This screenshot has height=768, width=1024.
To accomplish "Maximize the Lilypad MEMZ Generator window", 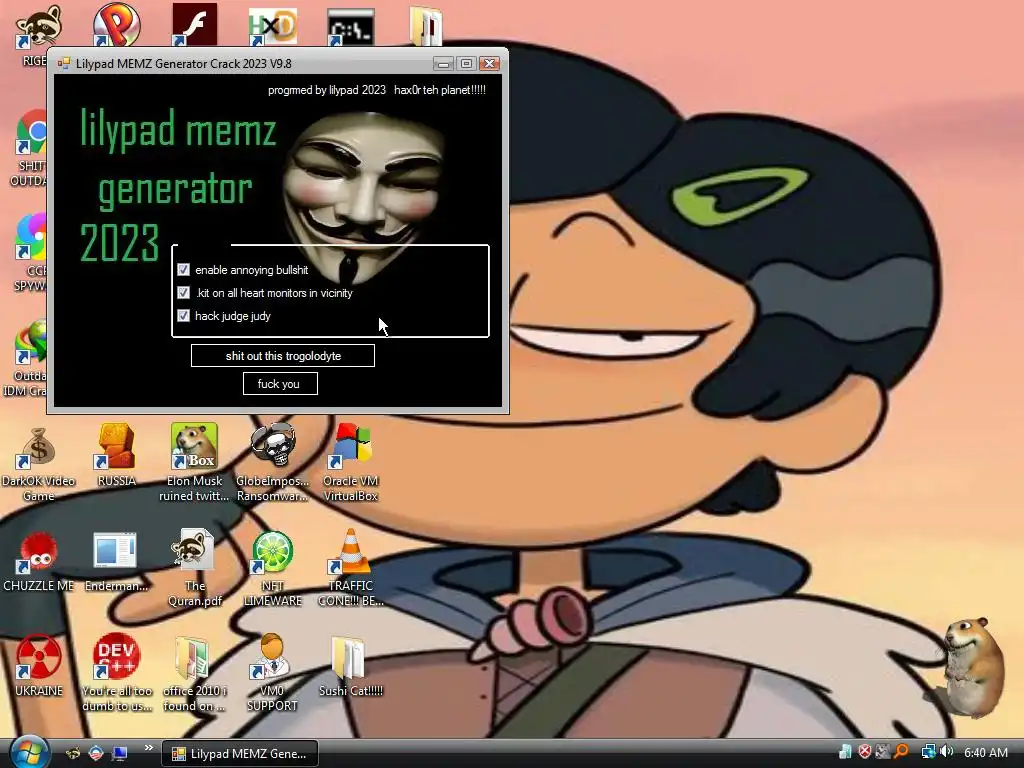I will point(466,63).
